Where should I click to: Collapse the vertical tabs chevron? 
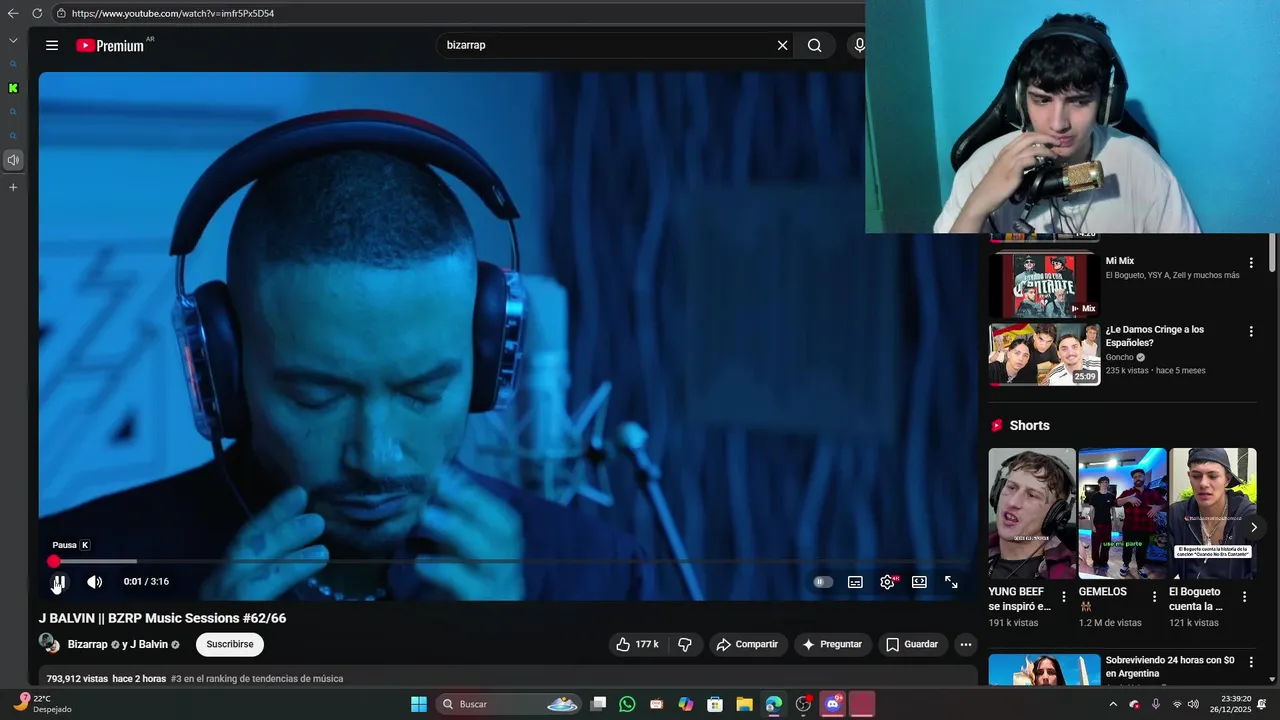(13, 40)
